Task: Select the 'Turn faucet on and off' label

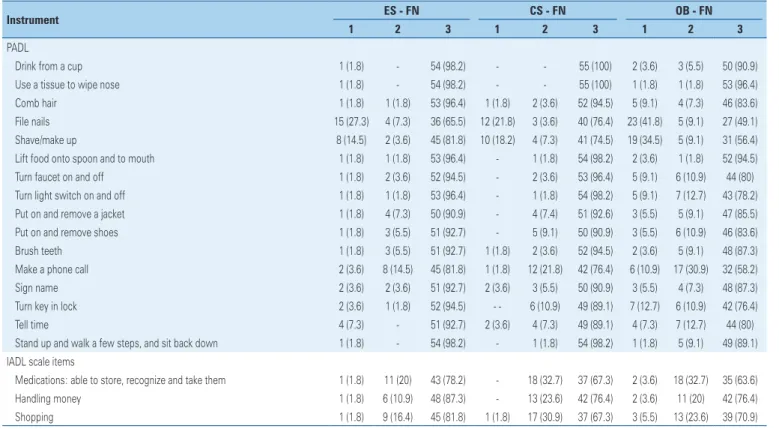Action: (x=59, y=177)
